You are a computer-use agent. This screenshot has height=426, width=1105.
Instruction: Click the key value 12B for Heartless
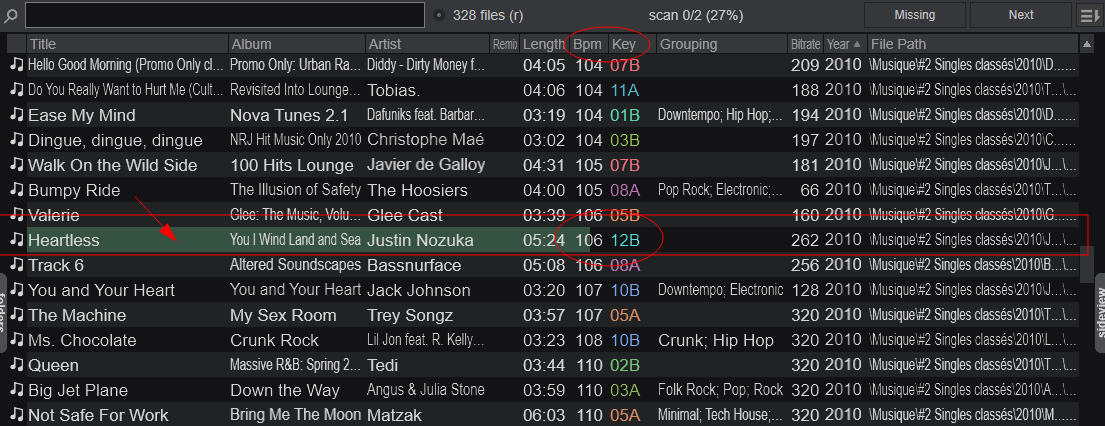pos(625,241)
